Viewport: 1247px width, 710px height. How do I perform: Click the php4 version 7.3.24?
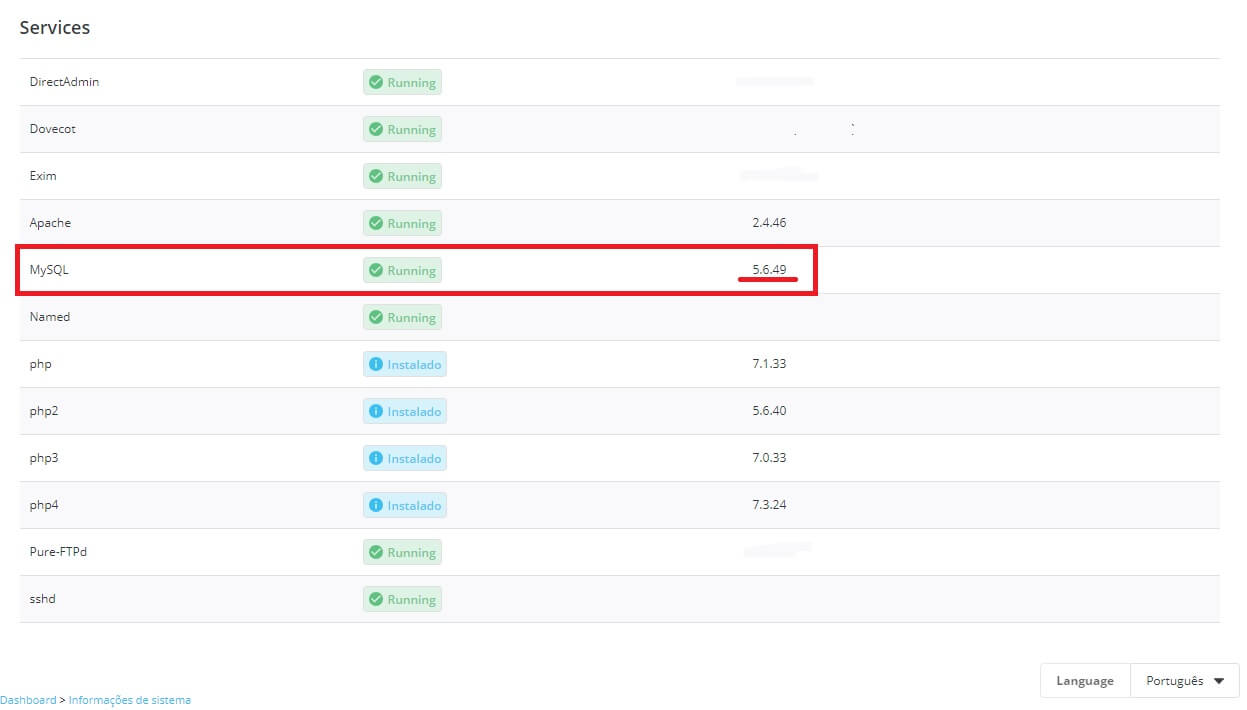(x=769, y=505)
